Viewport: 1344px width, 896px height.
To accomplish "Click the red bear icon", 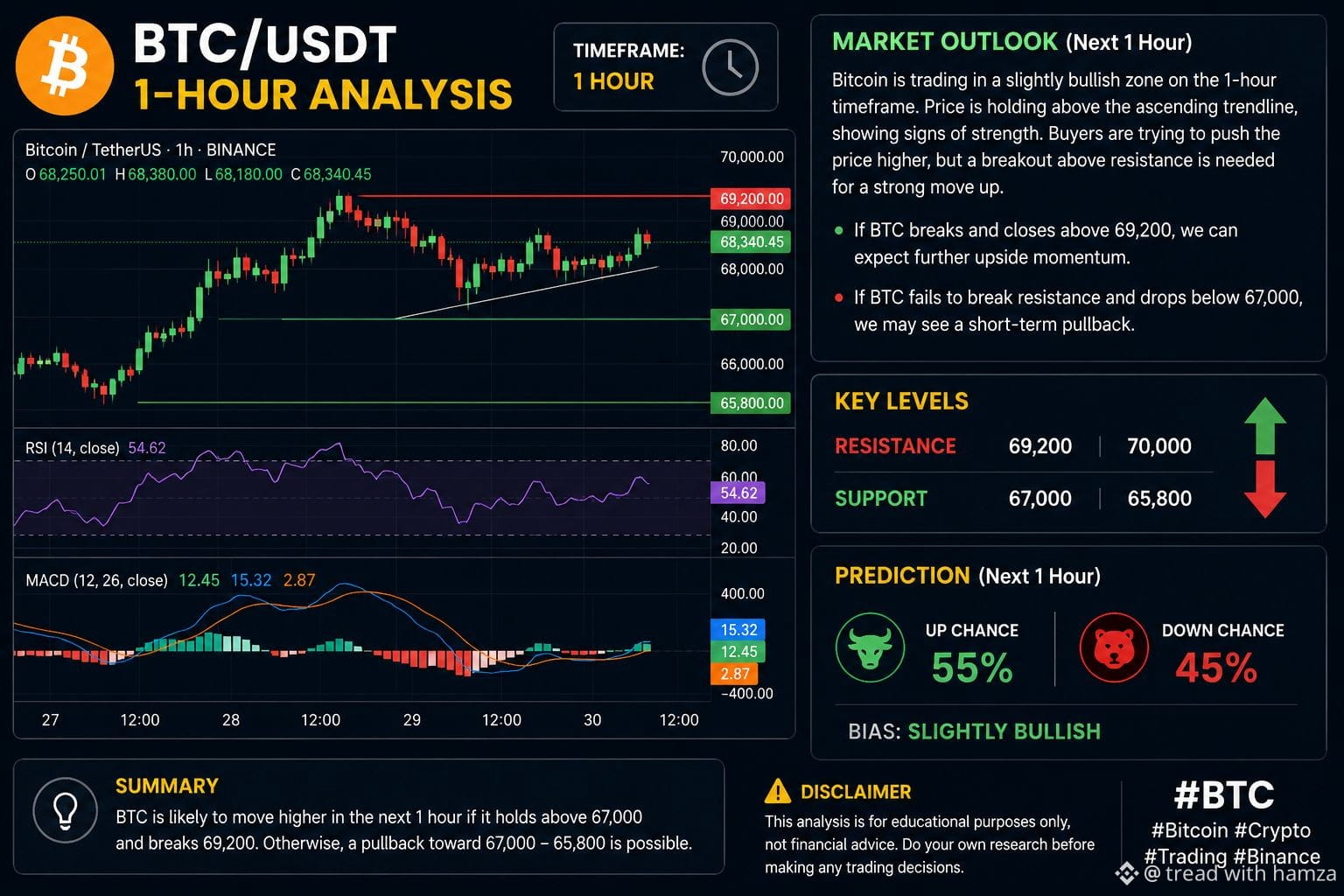I will click(x=1113, y=647).
